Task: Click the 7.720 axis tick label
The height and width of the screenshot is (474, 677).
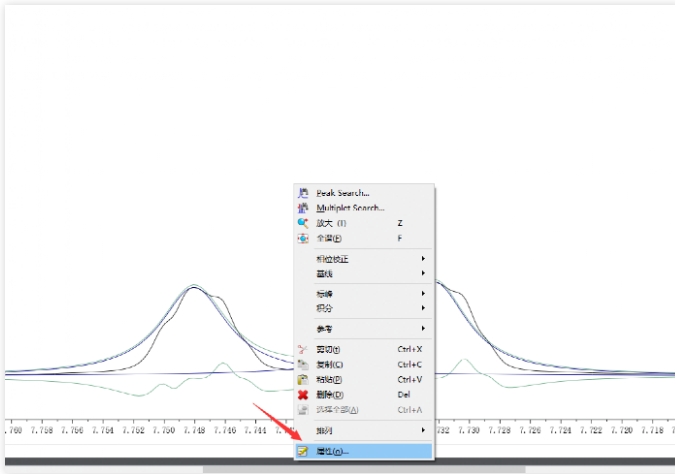Action: [621, 429]
